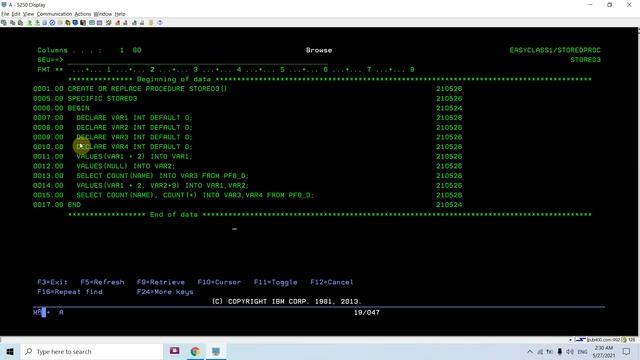This screenshot has height=360, width=640.
Task: Click 'DECLARE VAR2 INT DEFAULT 0;' line
Action: [x=134, y=128]
